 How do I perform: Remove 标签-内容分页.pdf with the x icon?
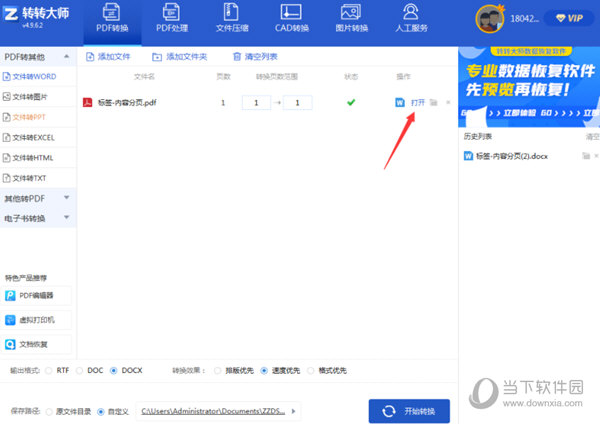(448, 103)
